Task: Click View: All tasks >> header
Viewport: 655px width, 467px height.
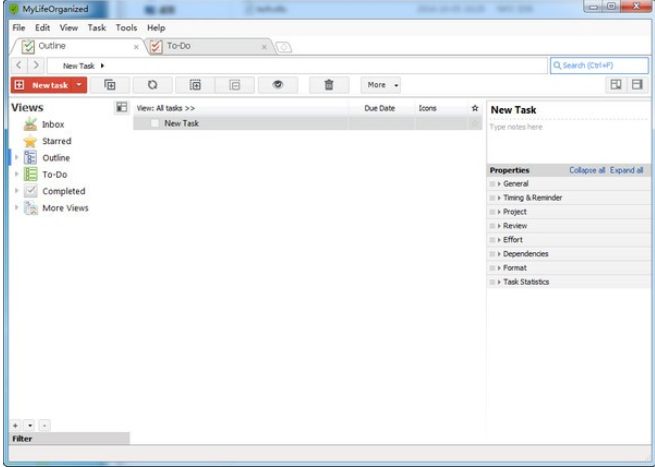Action: pos(166,108)
